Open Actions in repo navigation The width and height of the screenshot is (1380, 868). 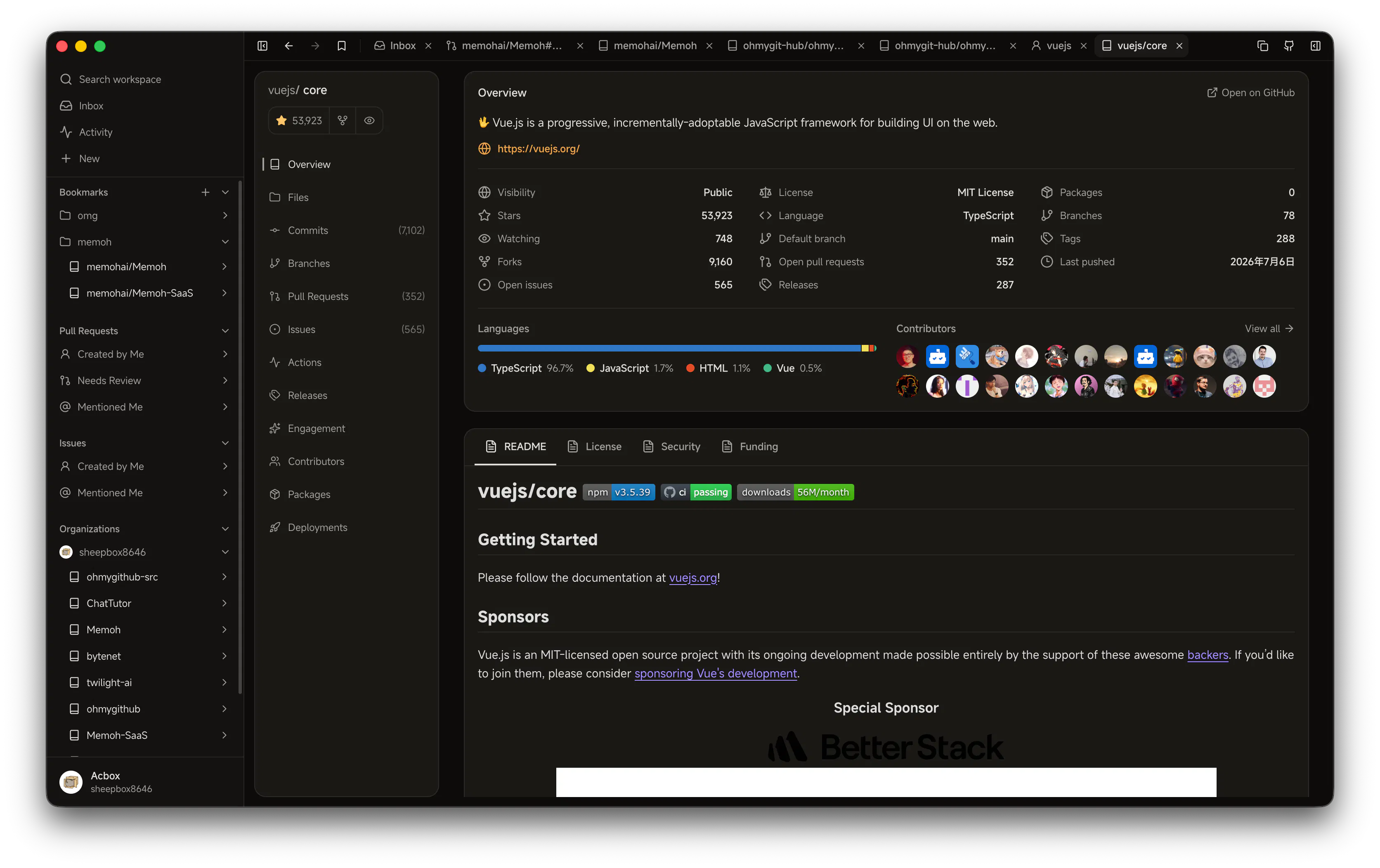click(x=346, y=362)
